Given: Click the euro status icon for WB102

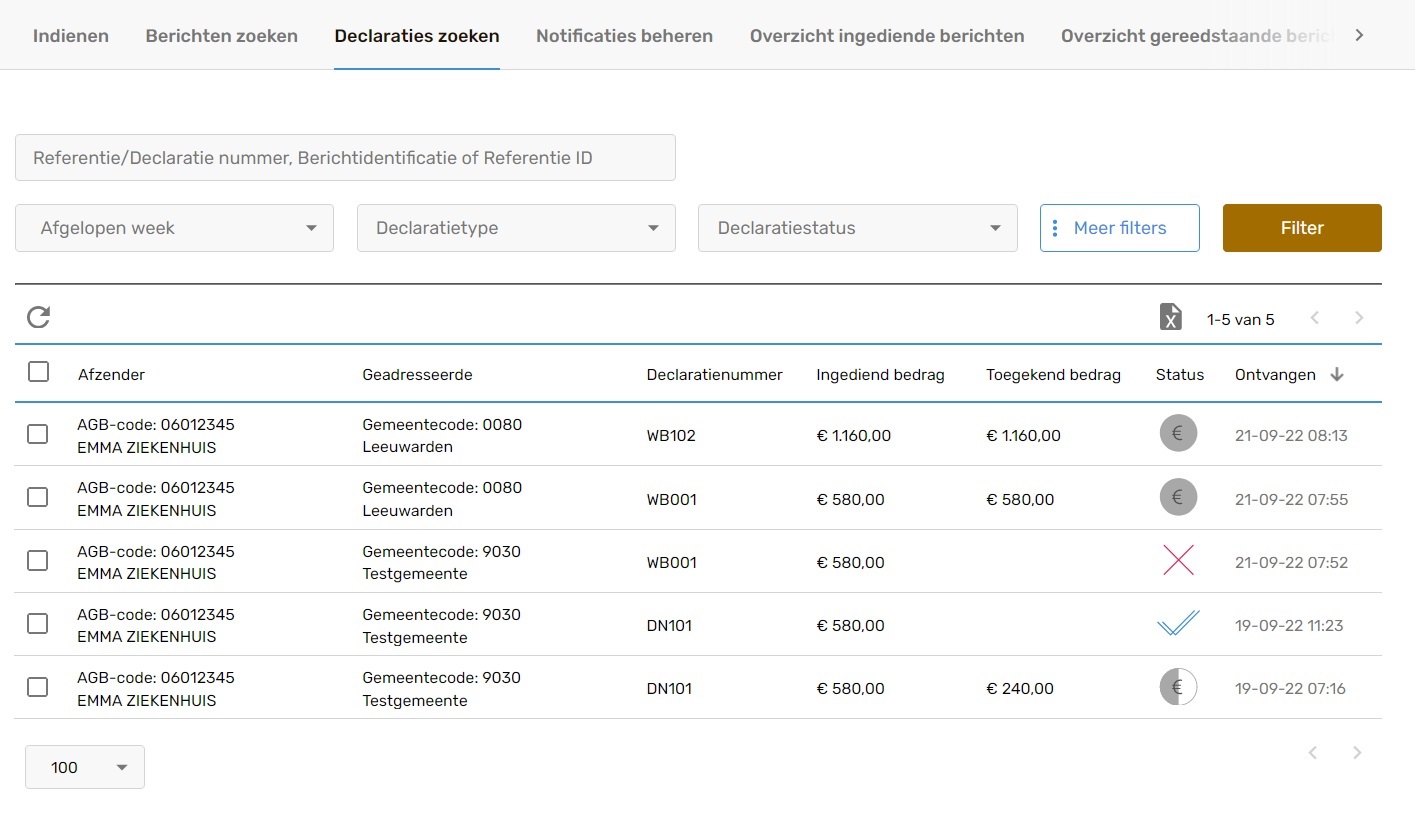Looking at the screenshot, I should click(1178, 434).
